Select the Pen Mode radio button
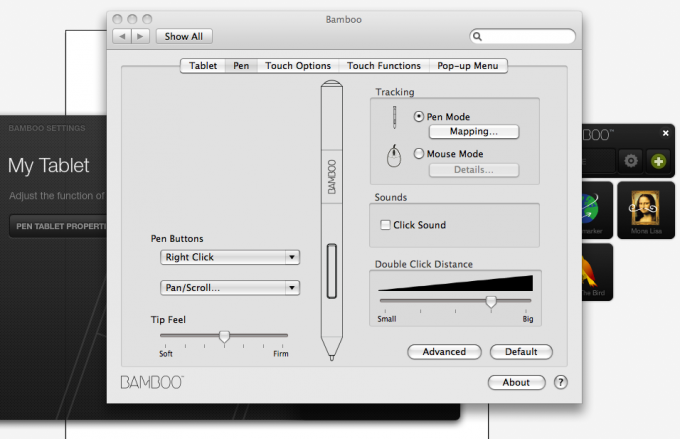This screenshot has width=680, height=439. (x=418, y=116)
